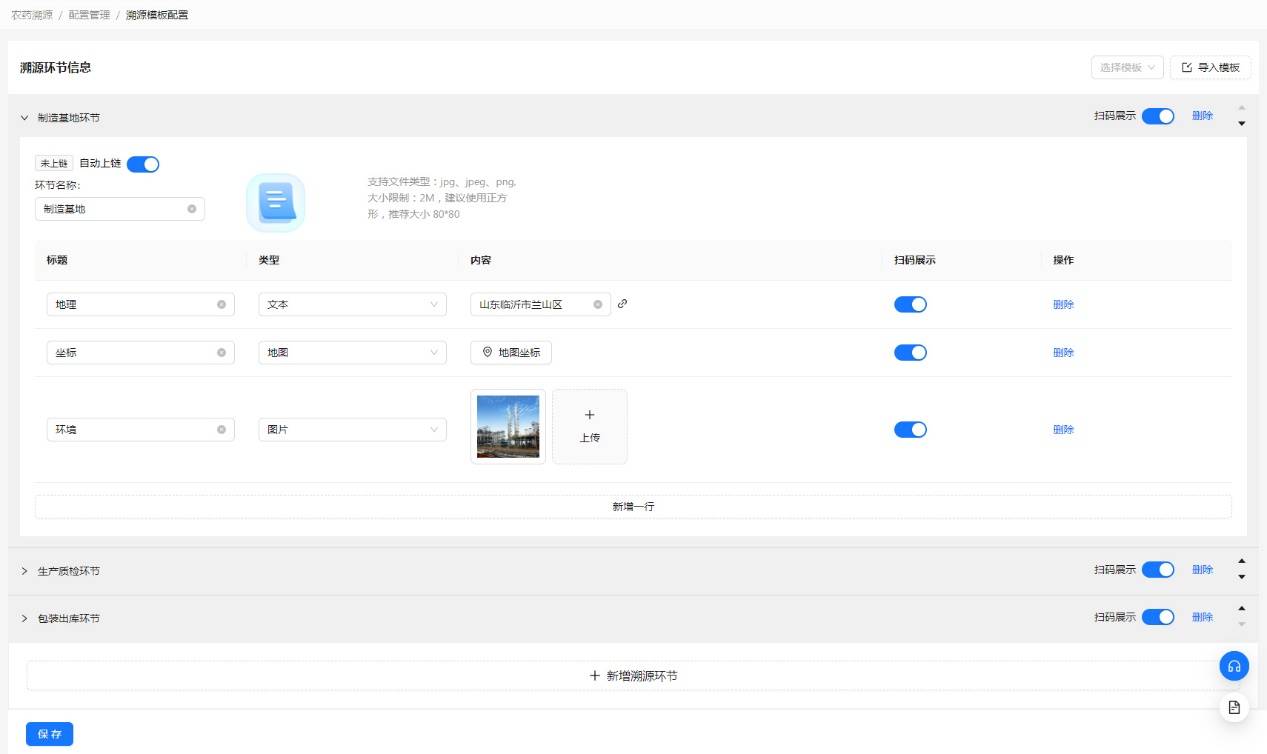Open the document floating button at bottom right
The image size is (1267, 754).
tap(1234, 707)
